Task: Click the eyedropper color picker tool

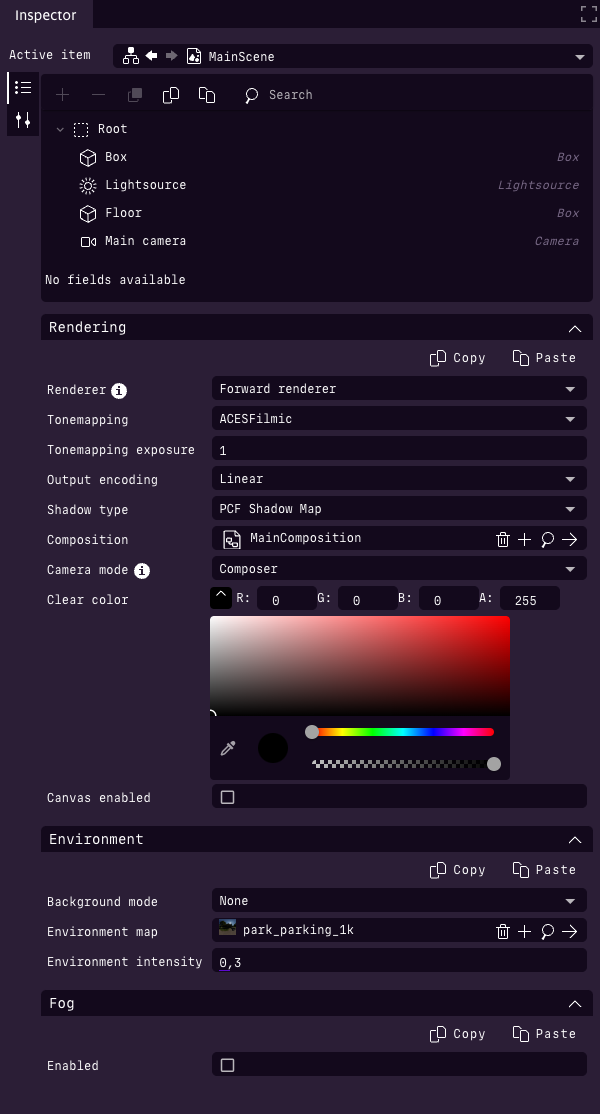Action: coord(227,747)
